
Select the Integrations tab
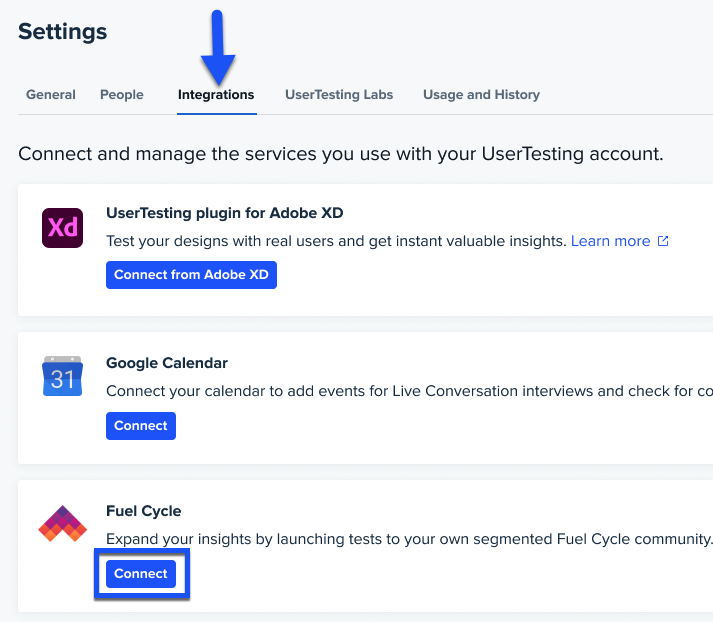pos(216,95)
